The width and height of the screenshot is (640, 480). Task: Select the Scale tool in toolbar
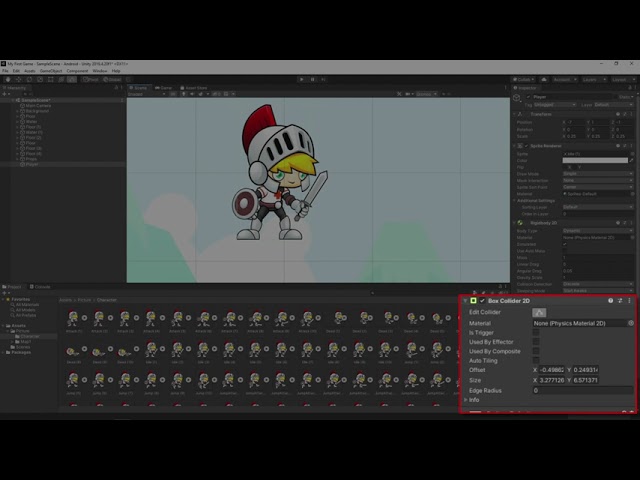coord(40,79)
